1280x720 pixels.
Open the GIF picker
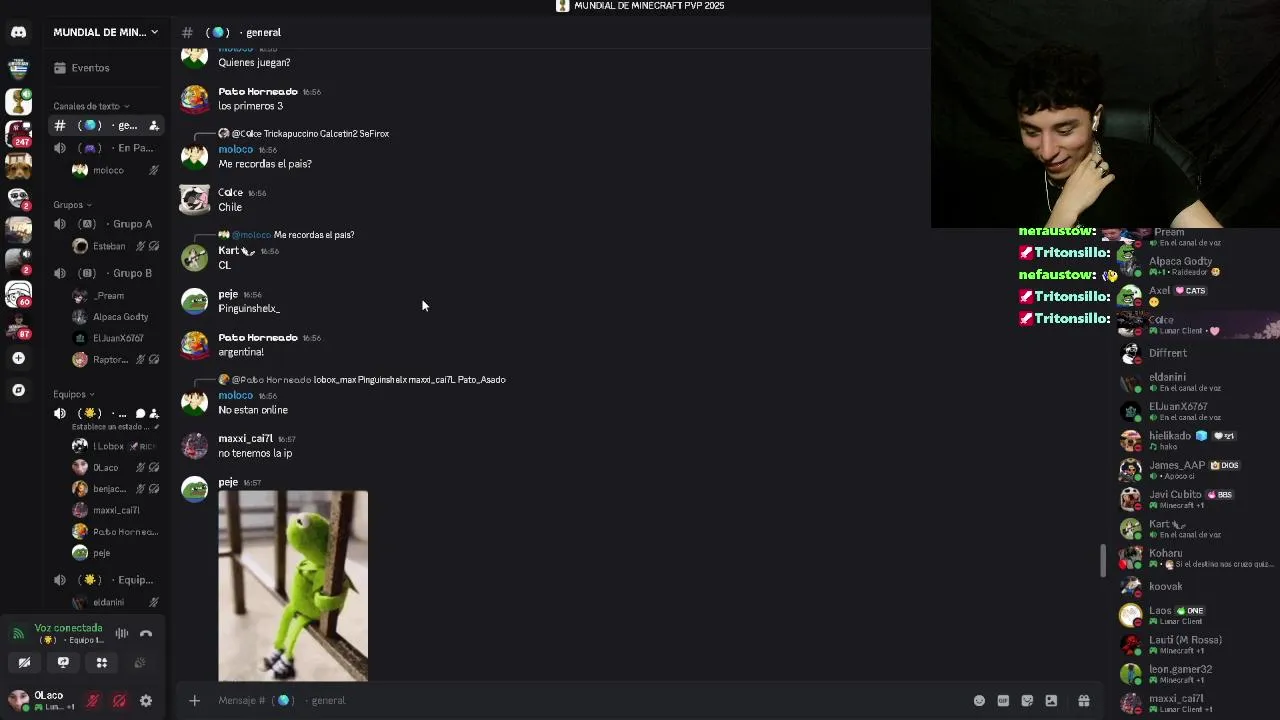click(x=1003, y=700)
